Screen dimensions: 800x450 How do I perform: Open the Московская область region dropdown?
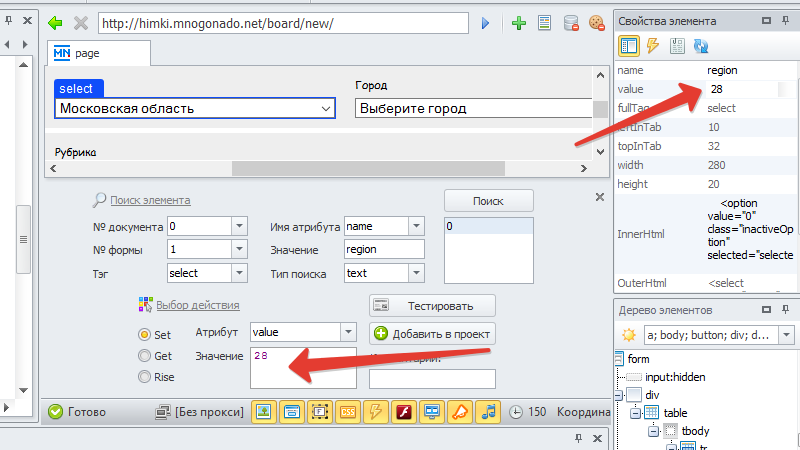click(x=195, y=108)
